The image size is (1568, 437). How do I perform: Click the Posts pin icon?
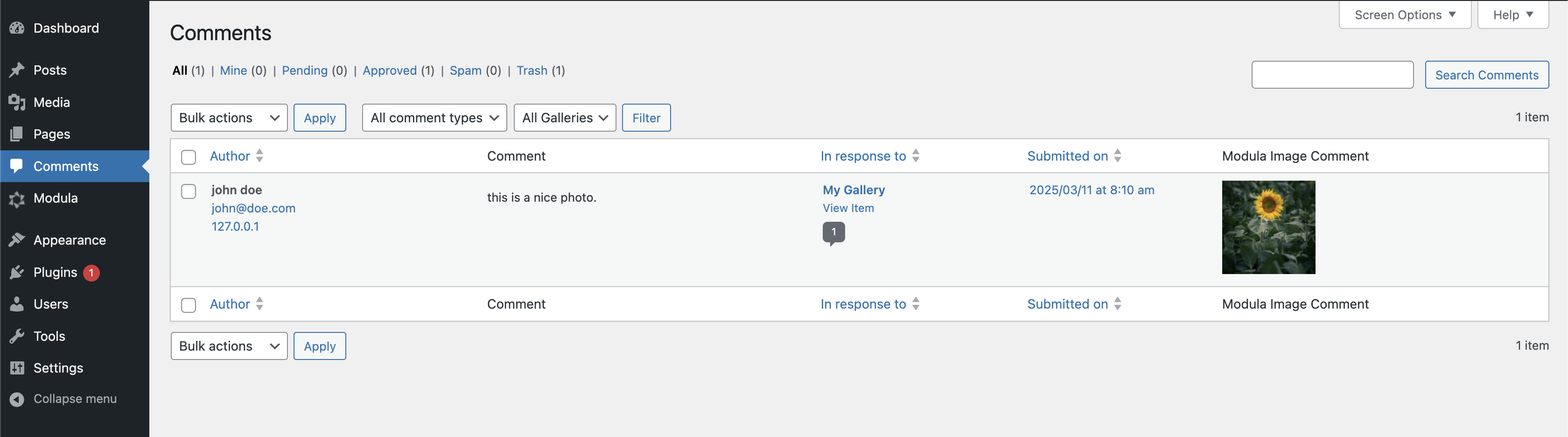[x=16, y=70]
